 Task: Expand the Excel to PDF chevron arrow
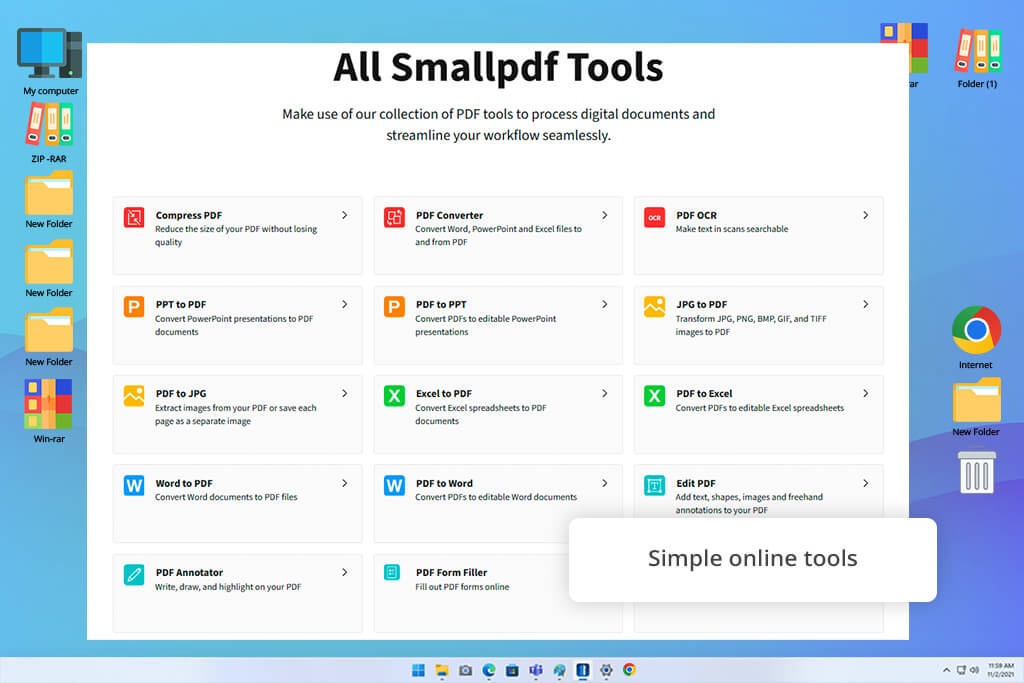pos(605,393)
